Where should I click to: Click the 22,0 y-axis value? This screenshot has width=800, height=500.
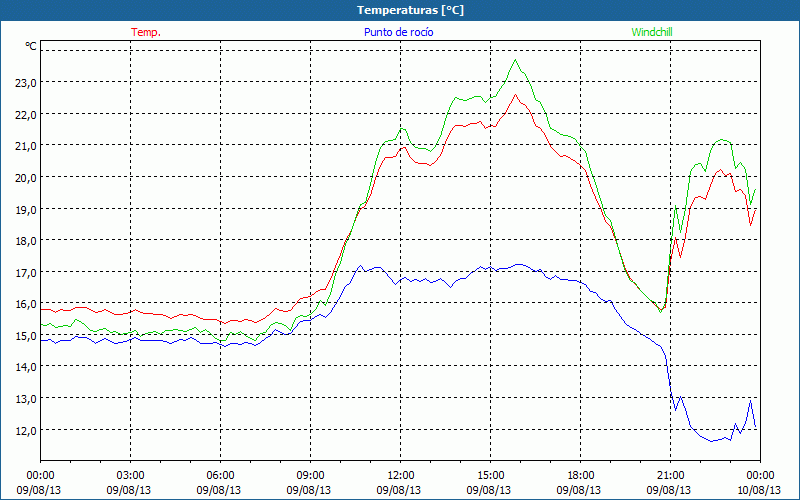26,115
